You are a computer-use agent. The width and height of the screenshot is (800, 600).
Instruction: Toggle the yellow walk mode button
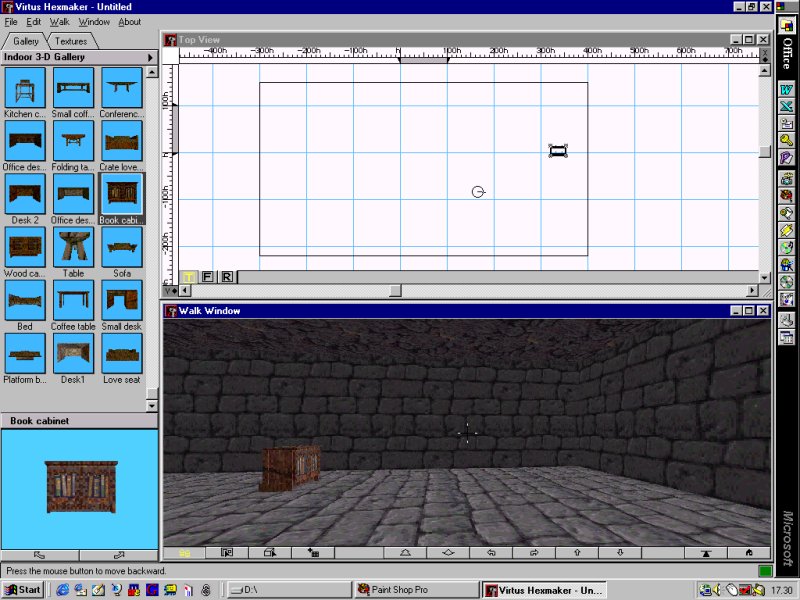(184, 553)
